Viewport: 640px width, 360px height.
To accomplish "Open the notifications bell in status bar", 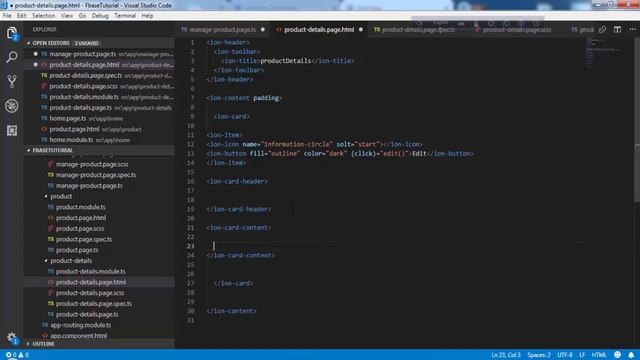I will [x=631, y=355].
